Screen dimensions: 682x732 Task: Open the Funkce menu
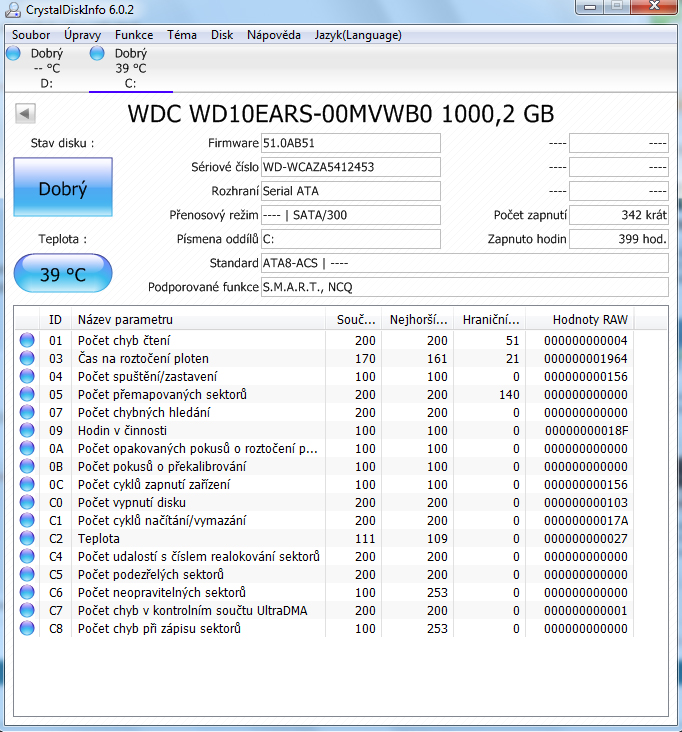point(134,35)
